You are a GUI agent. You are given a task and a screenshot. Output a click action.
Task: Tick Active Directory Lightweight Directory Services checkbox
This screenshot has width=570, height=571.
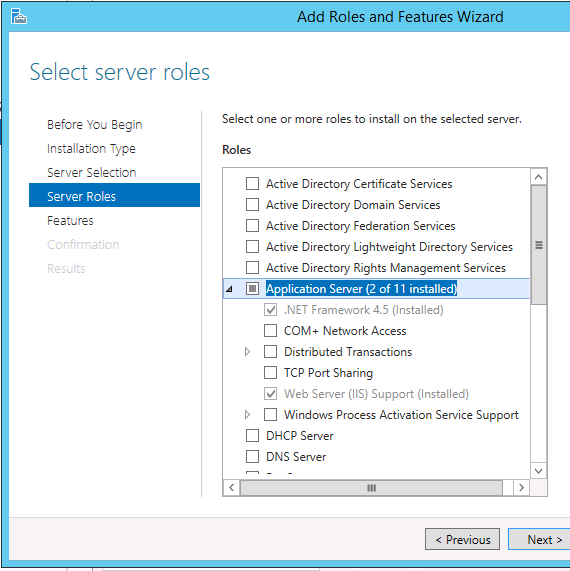coord(252,247)
